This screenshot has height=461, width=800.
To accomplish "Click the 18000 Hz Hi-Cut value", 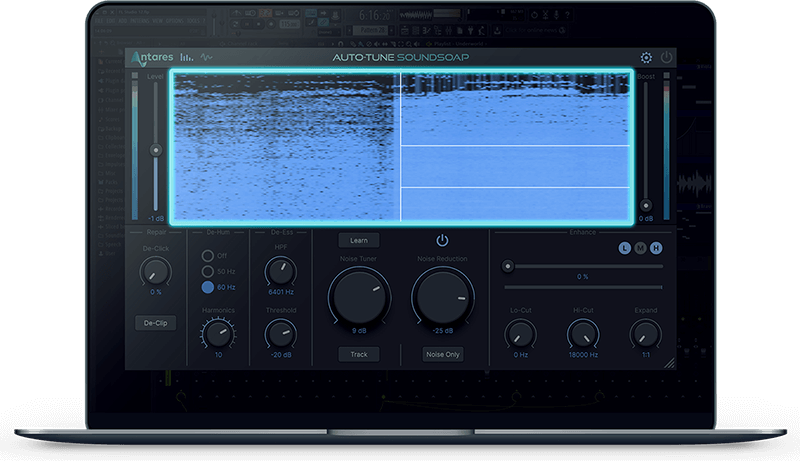I will click(x=583, y=355).
